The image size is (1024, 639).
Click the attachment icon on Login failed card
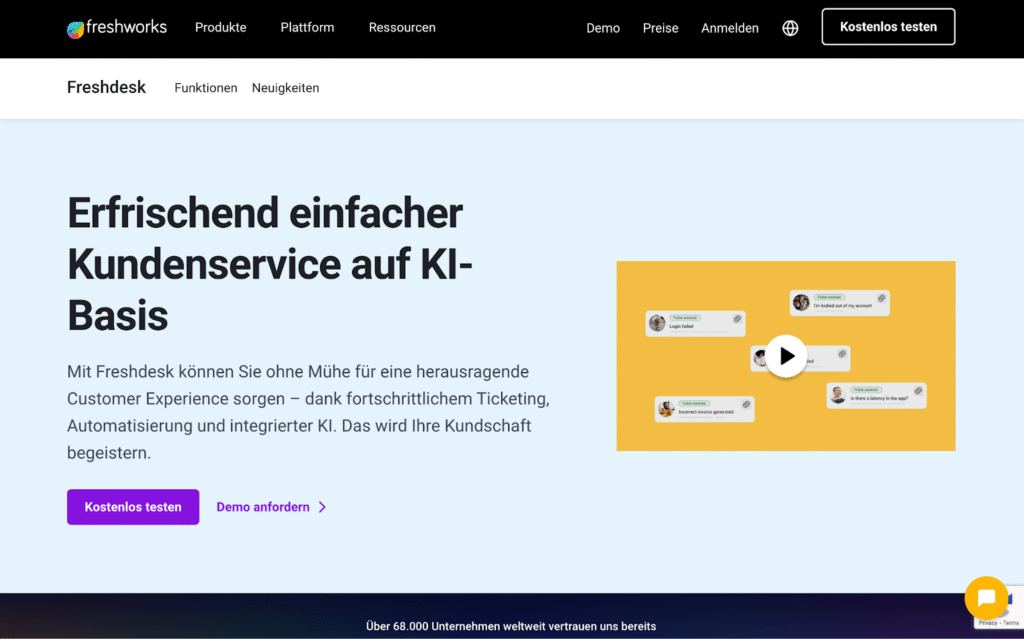(x=737, y=319)
